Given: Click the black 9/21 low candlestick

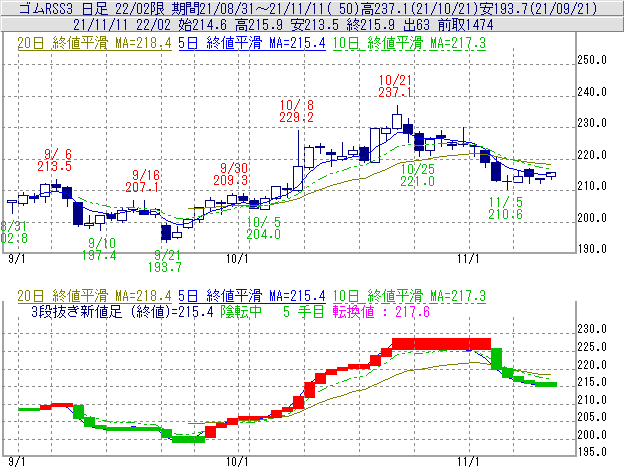Looking at the screenshot, I should click(x=166, y=233).
